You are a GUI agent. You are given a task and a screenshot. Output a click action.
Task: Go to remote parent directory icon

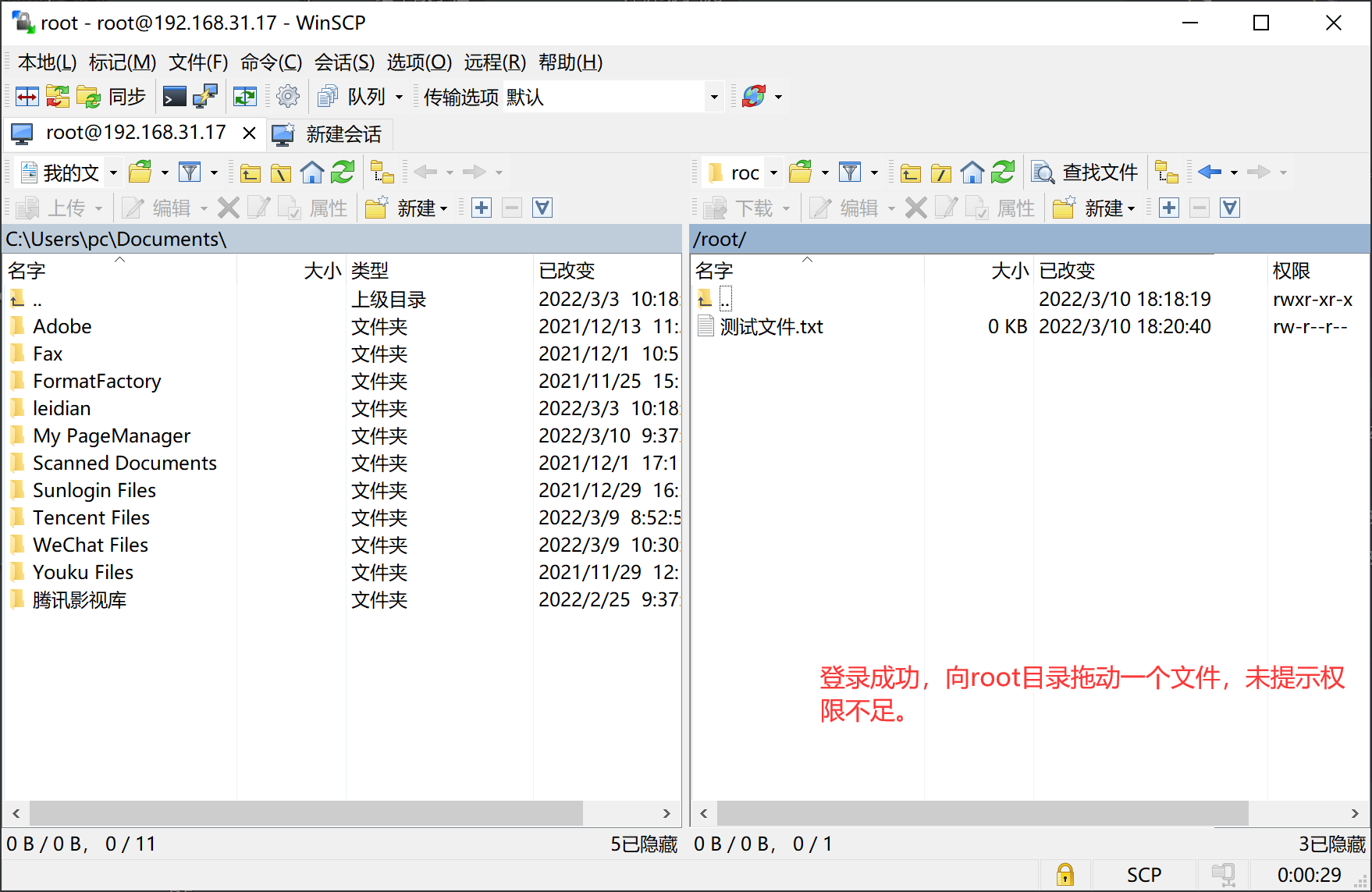[910, 172]
